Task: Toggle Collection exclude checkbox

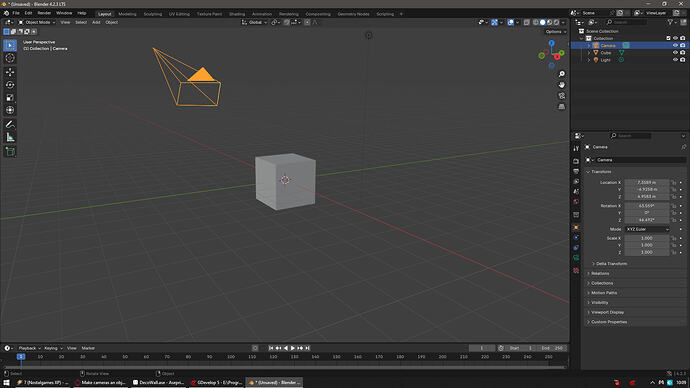Action: 668,38
